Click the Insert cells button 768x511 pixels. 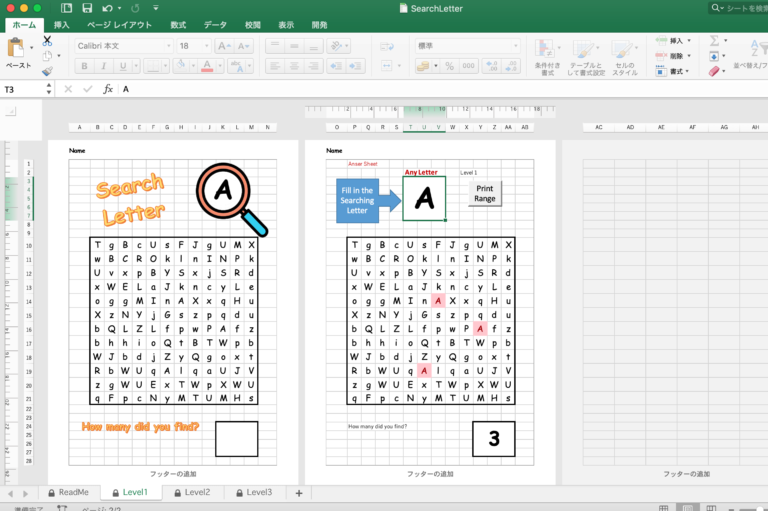[x=673, y=41]
